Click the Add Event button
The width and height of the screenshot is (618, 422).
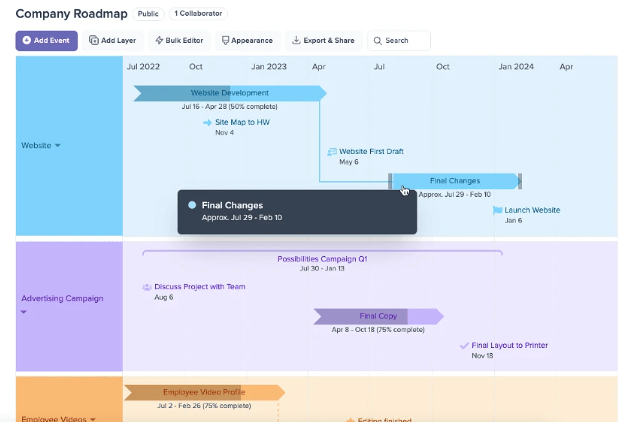tap(47, 41)
